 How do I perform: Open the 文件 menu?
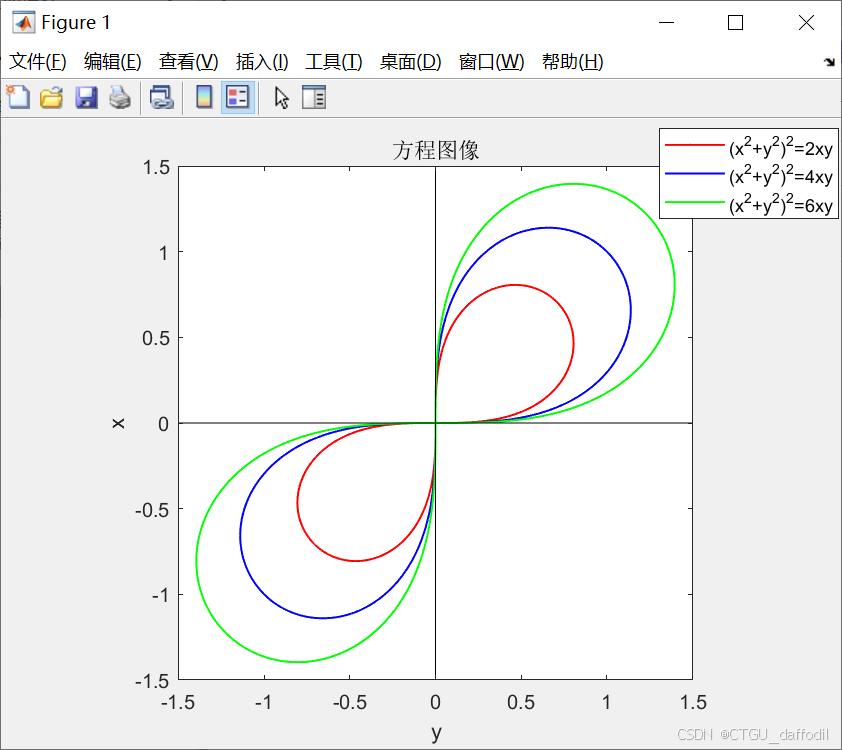(38, 61)
